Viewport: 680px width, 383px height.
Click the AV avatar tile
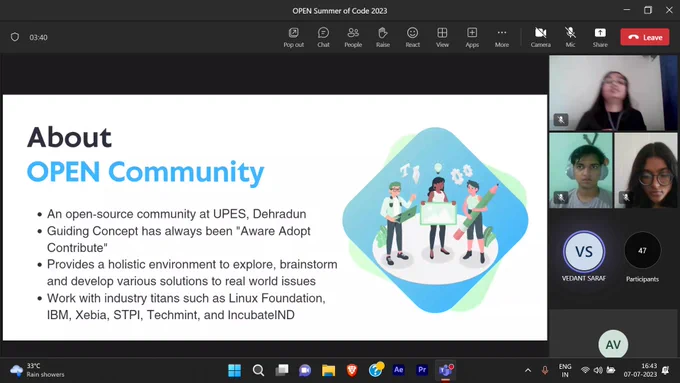[613, 344]
